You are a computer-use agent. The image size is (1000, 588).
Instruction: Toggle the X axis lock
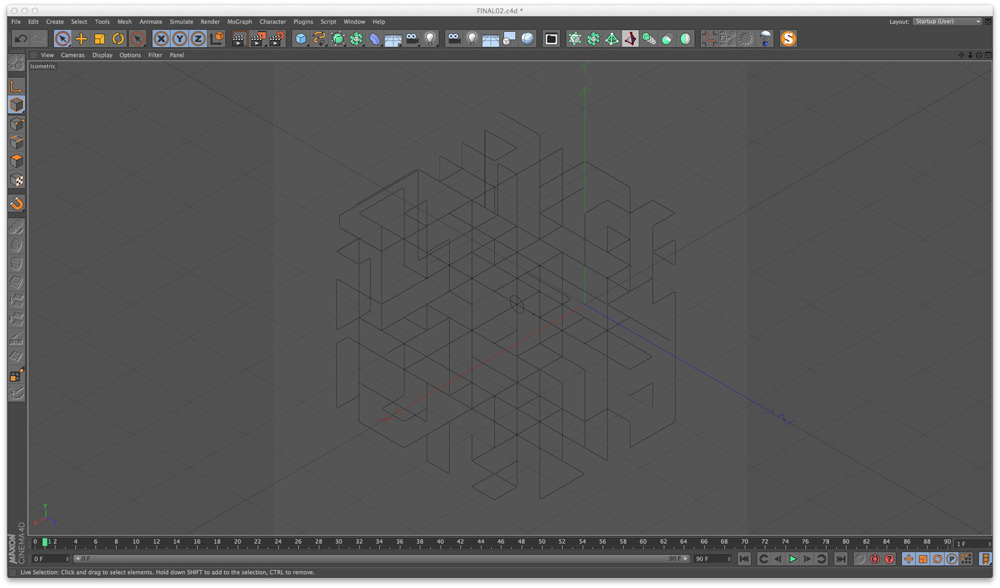(161, 39)
